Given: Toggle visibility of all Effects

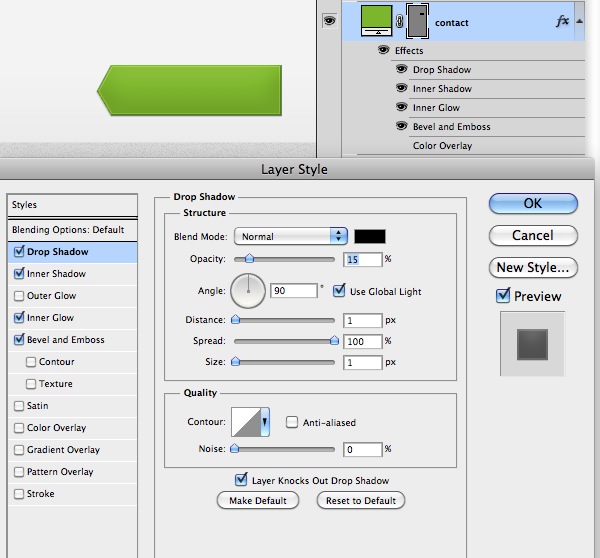Looking at the screenshot, I should tap(383, 50).
